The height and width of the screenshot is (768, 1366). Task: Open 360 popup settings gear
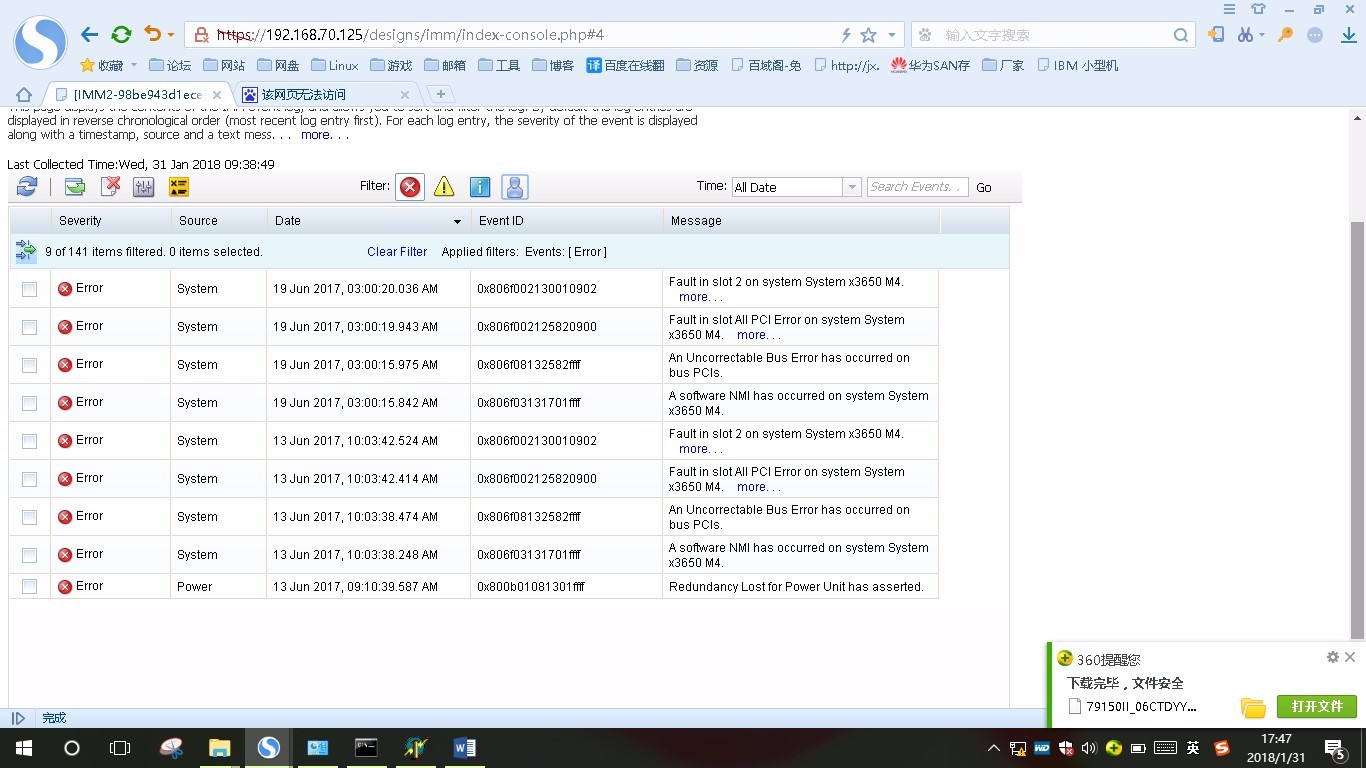[x=1332, y=657]
